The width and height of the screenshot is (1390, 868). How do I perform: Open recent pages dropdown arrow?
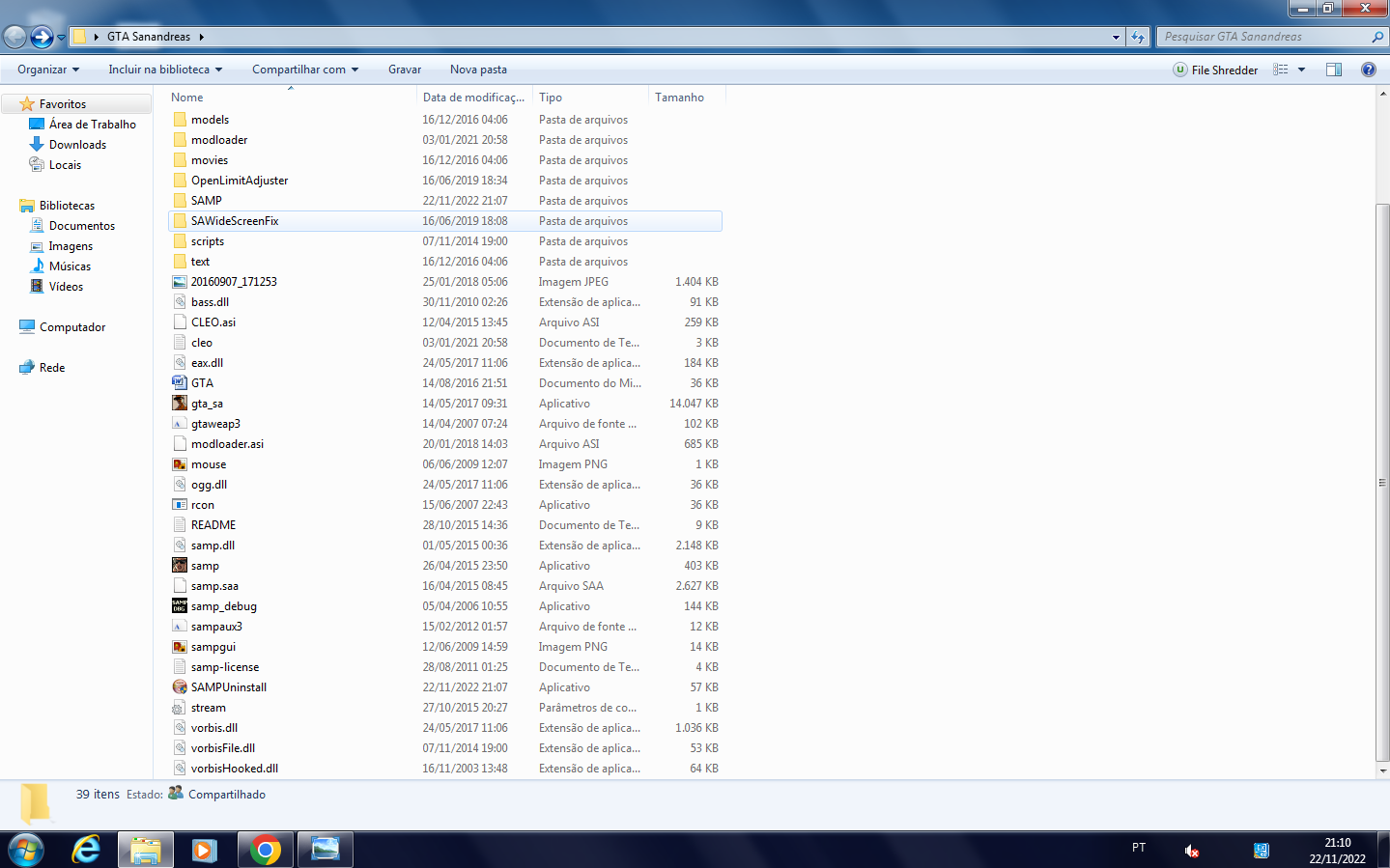click(62, 37)
